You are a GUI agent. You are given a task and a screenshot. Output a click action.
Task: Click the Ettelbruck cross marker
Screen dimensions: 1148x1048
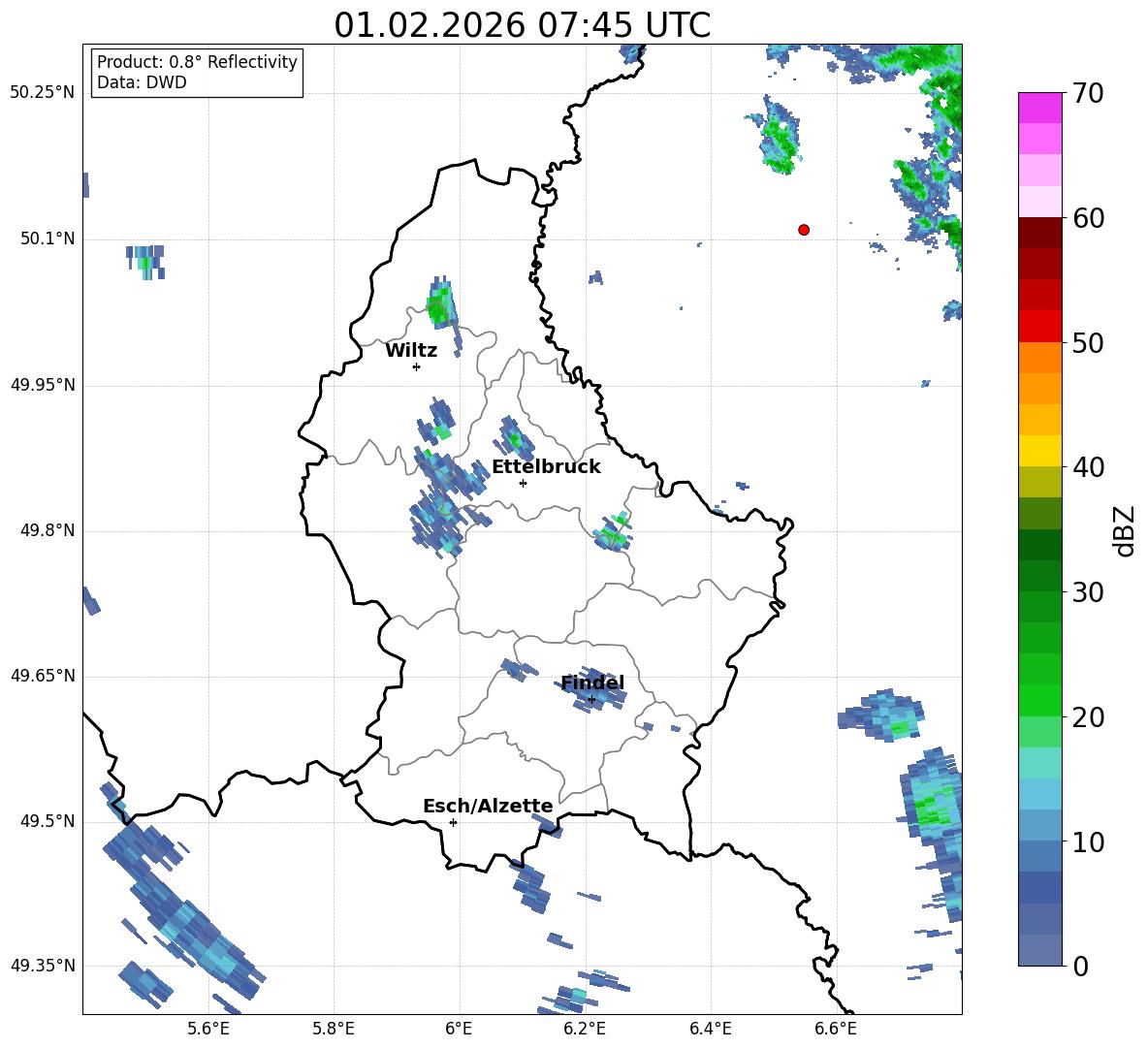coord(523,483)
